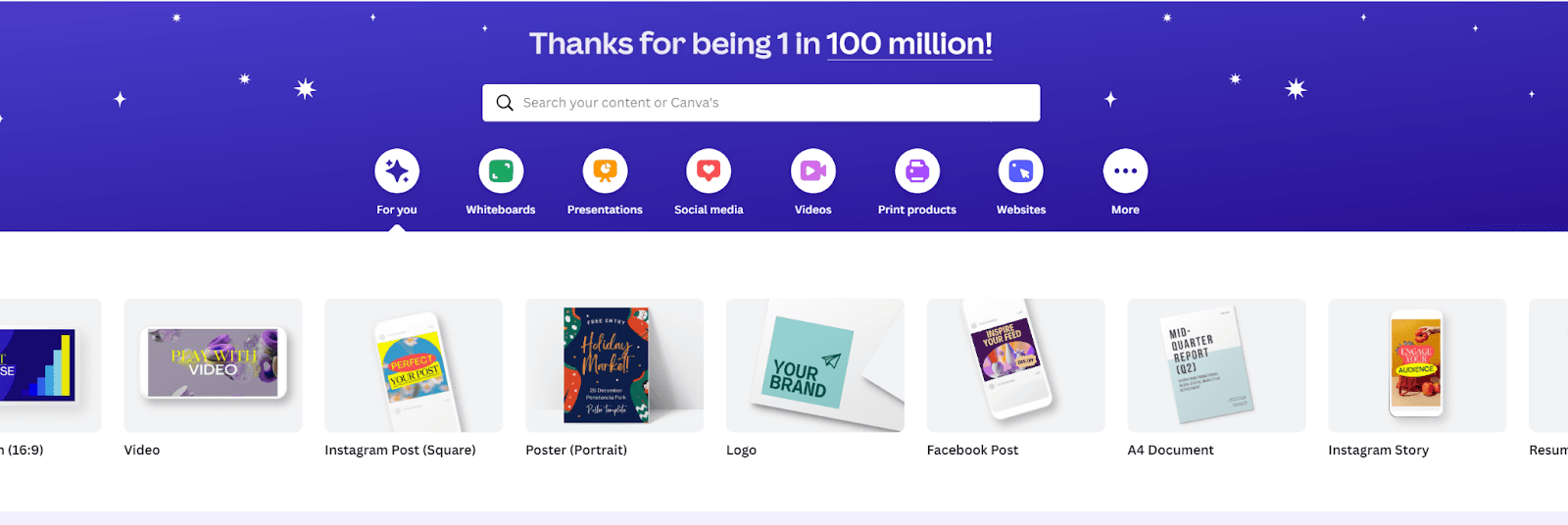The image size is (1568, 525).
Task: Select the Websites category icon
Action: [1021, 171]
